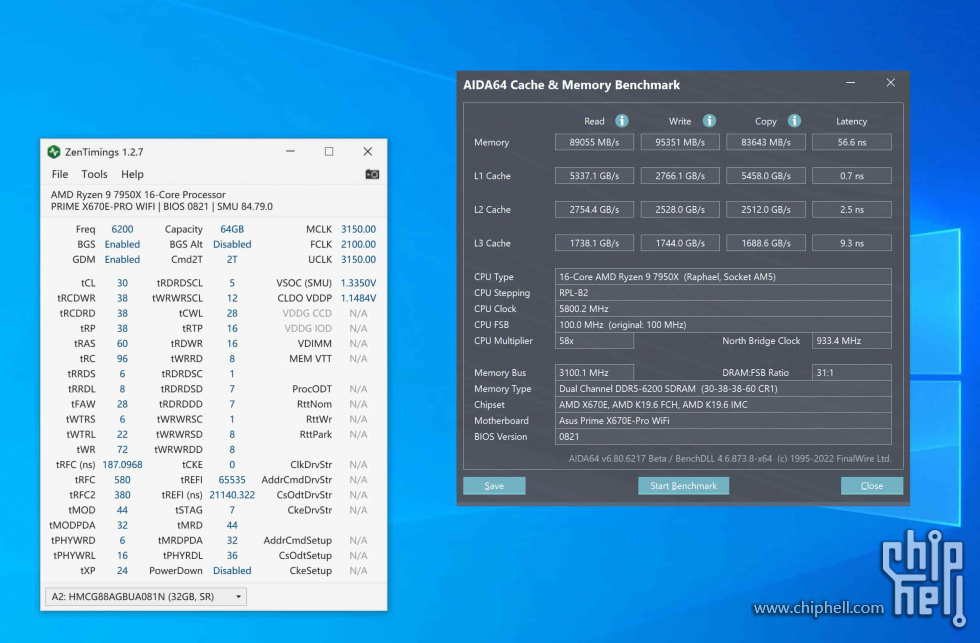Click the Memory Copy 83643 MB/s field

coord(766,142)
